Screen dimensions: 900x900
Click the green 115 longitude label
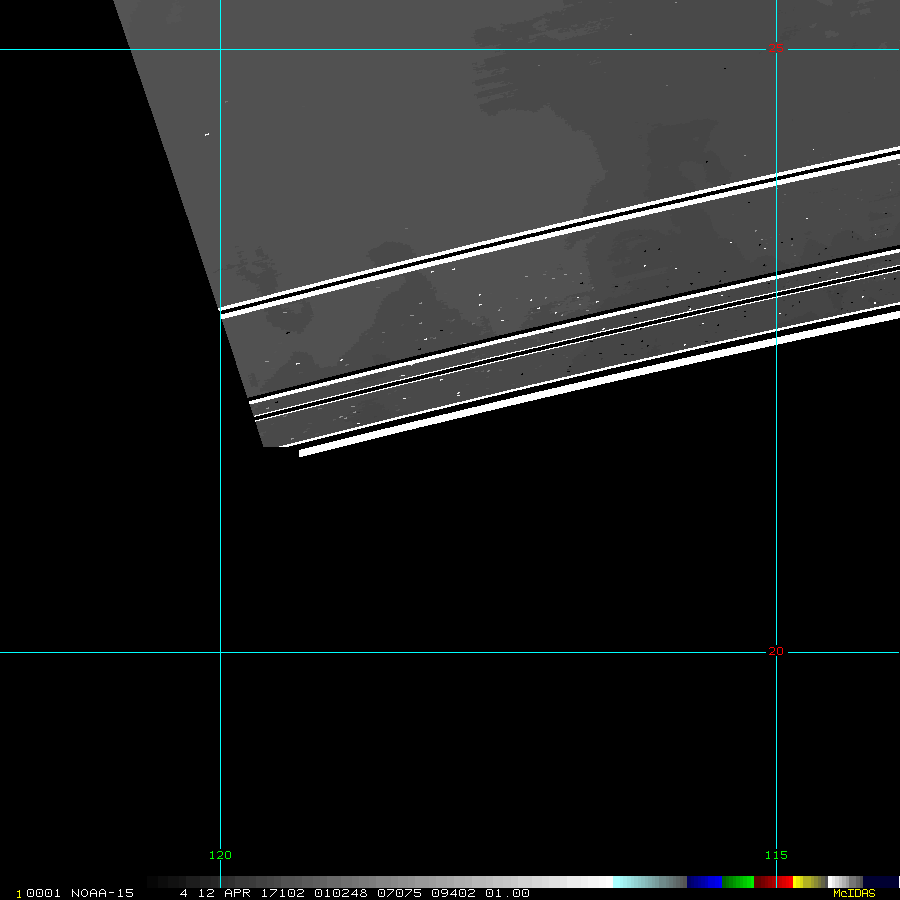[776, 855]
